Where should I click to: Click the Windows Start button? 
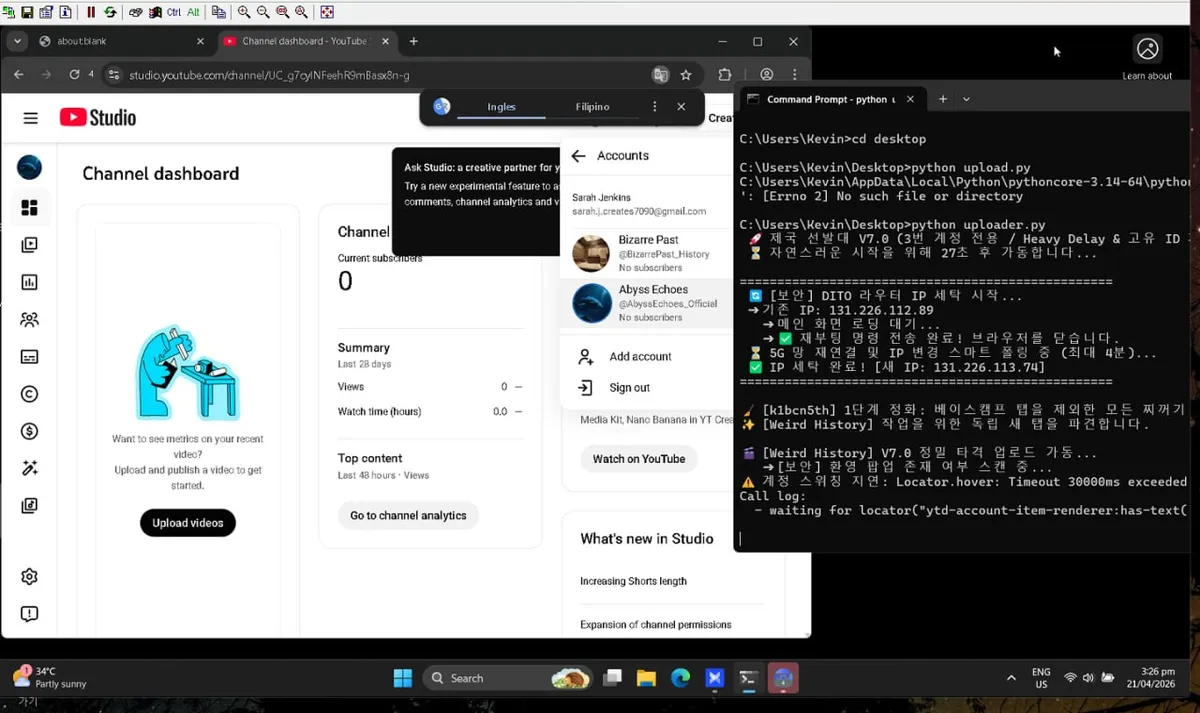click(402, 678)
